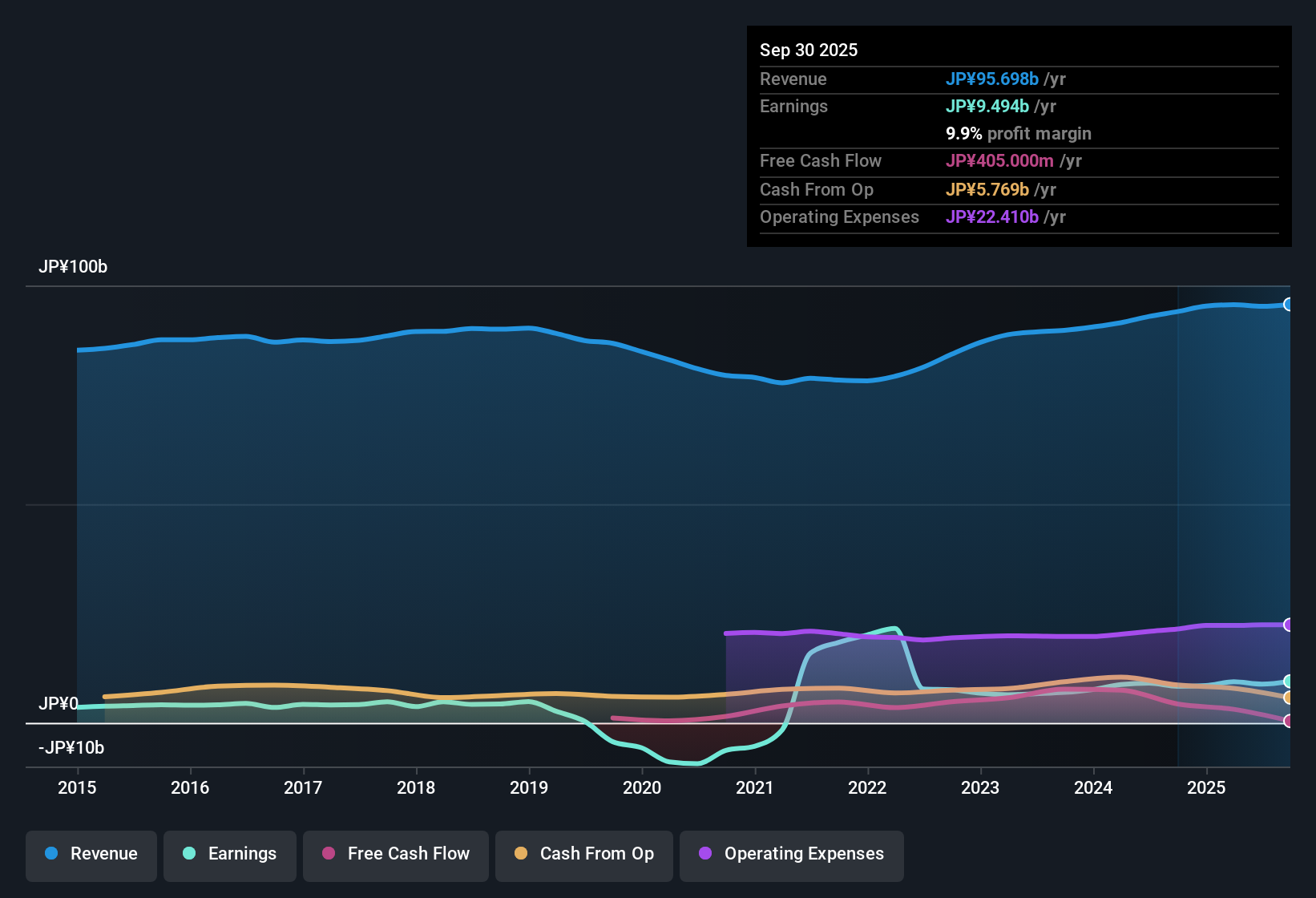
Task: Click the teal Earnings endpoint marker
Action: (x=1288, y=682)
